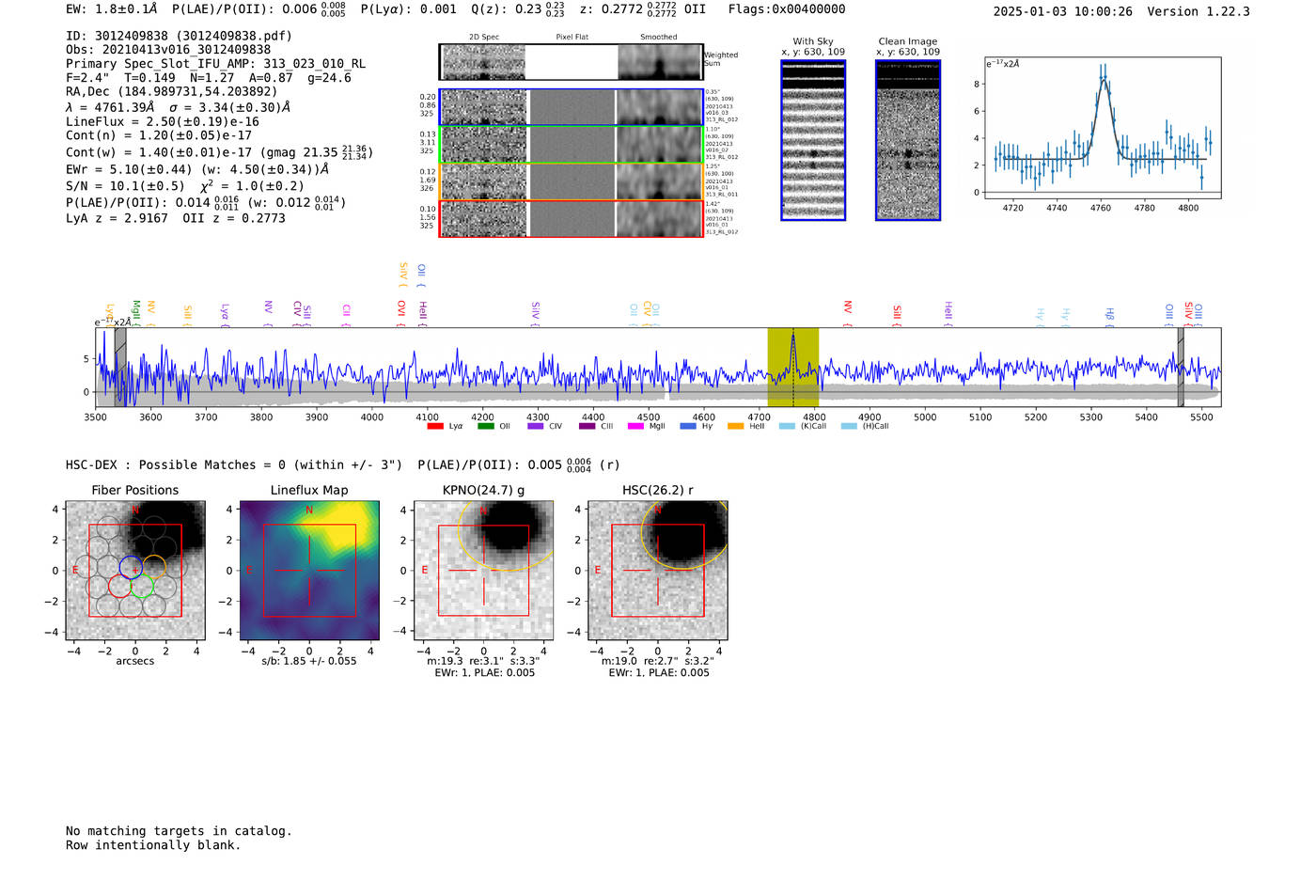Click 'Row intentionally blank.' text
Viewport: 1316px width, 896px height.
point(153,845)
